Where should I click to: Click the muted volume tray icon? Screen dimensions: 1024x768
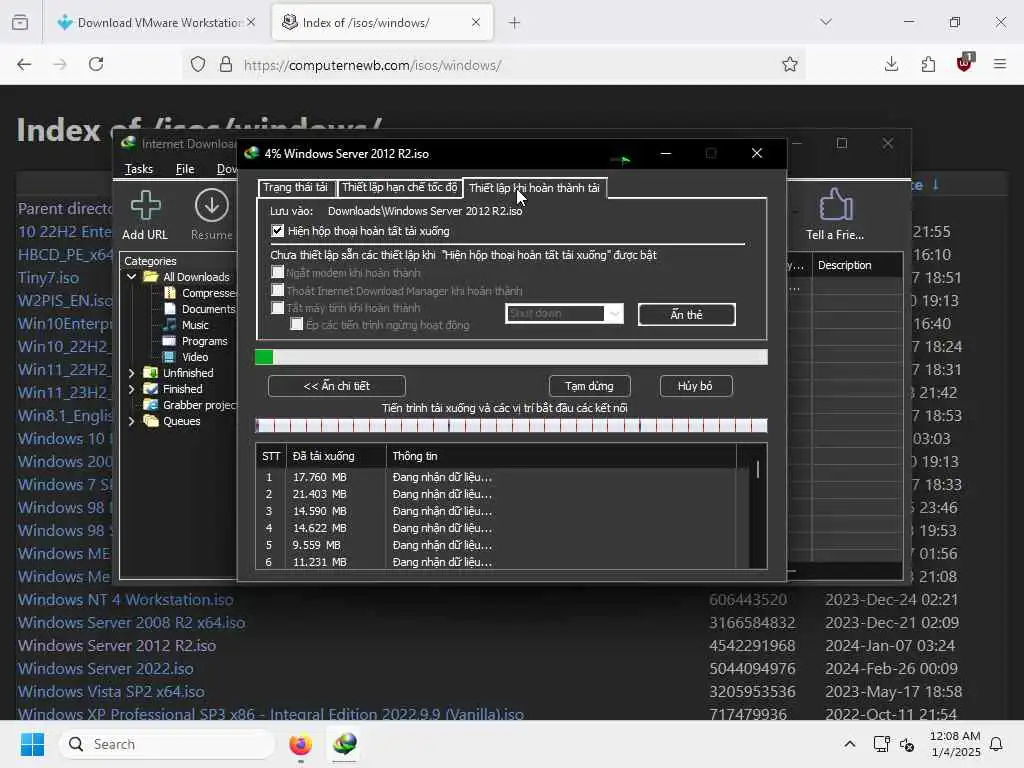[x=907, y=744]
